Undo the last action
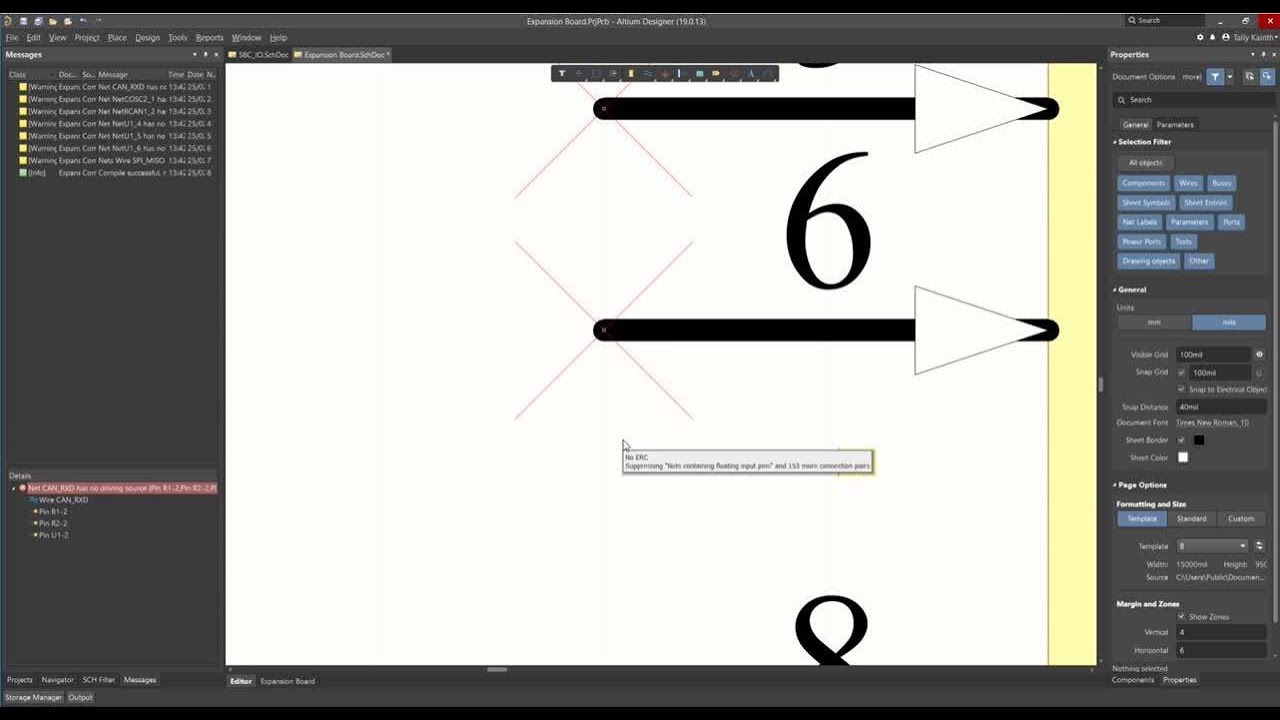The width and height of the screenshot is (1280, 720). 83,20
